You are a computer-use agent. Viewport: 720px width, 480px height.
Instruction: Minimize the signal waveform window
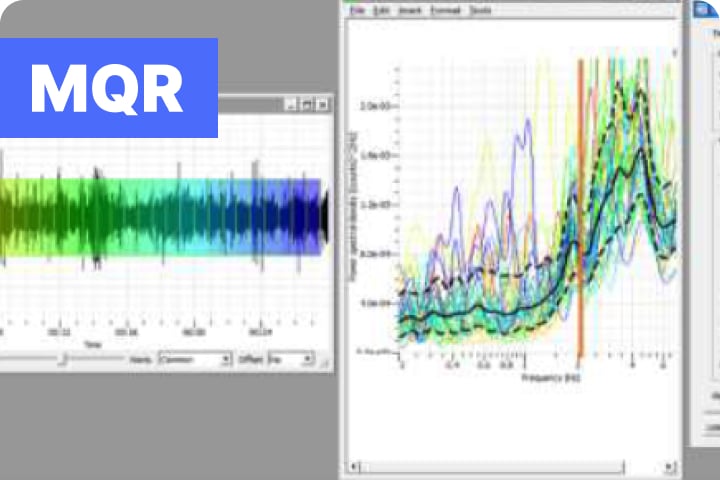point(290,105)
